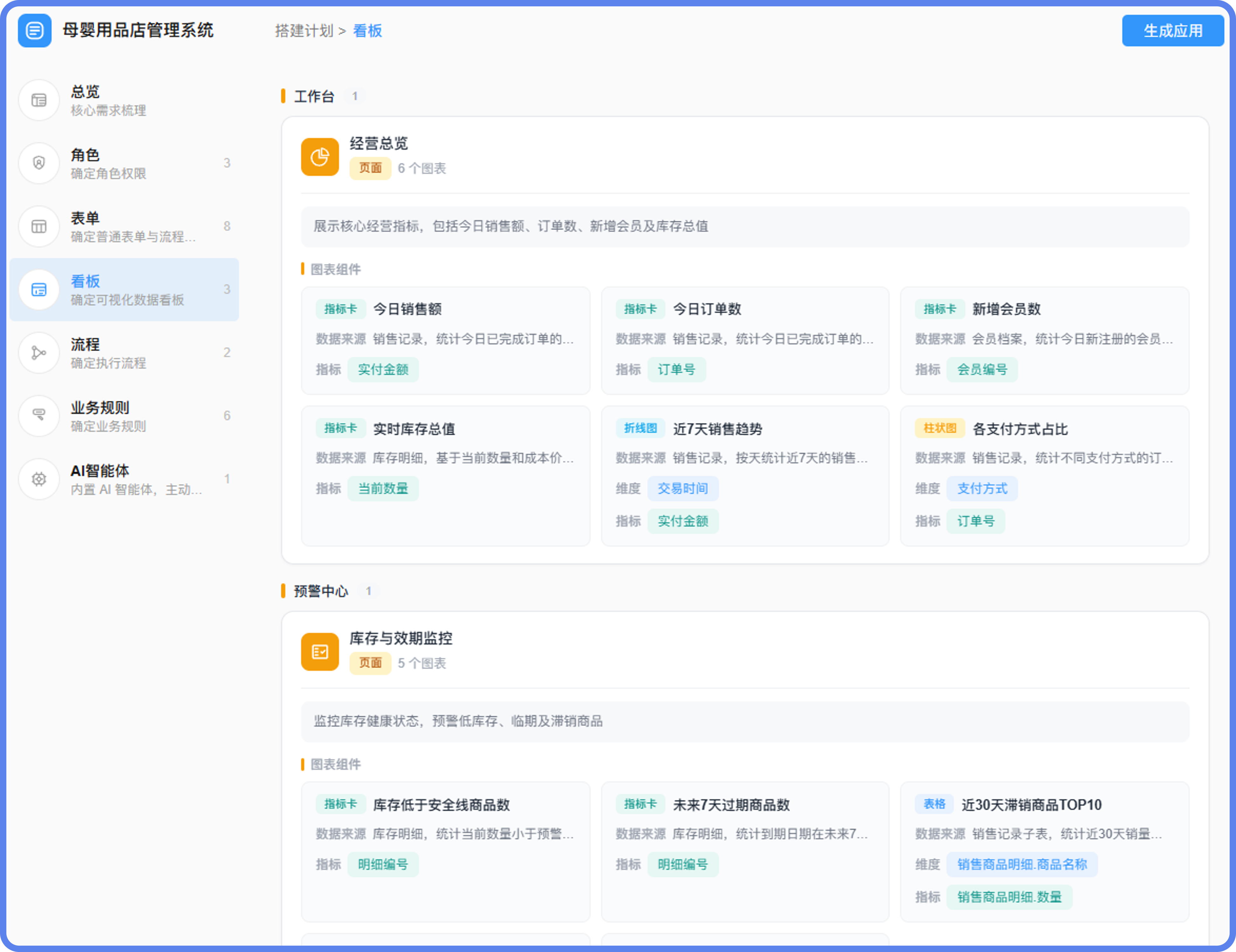This screenshot has height=952, width=1236.
Task: Go to 搭建计划 in the breadcrumb
Action: coord(304,31)
